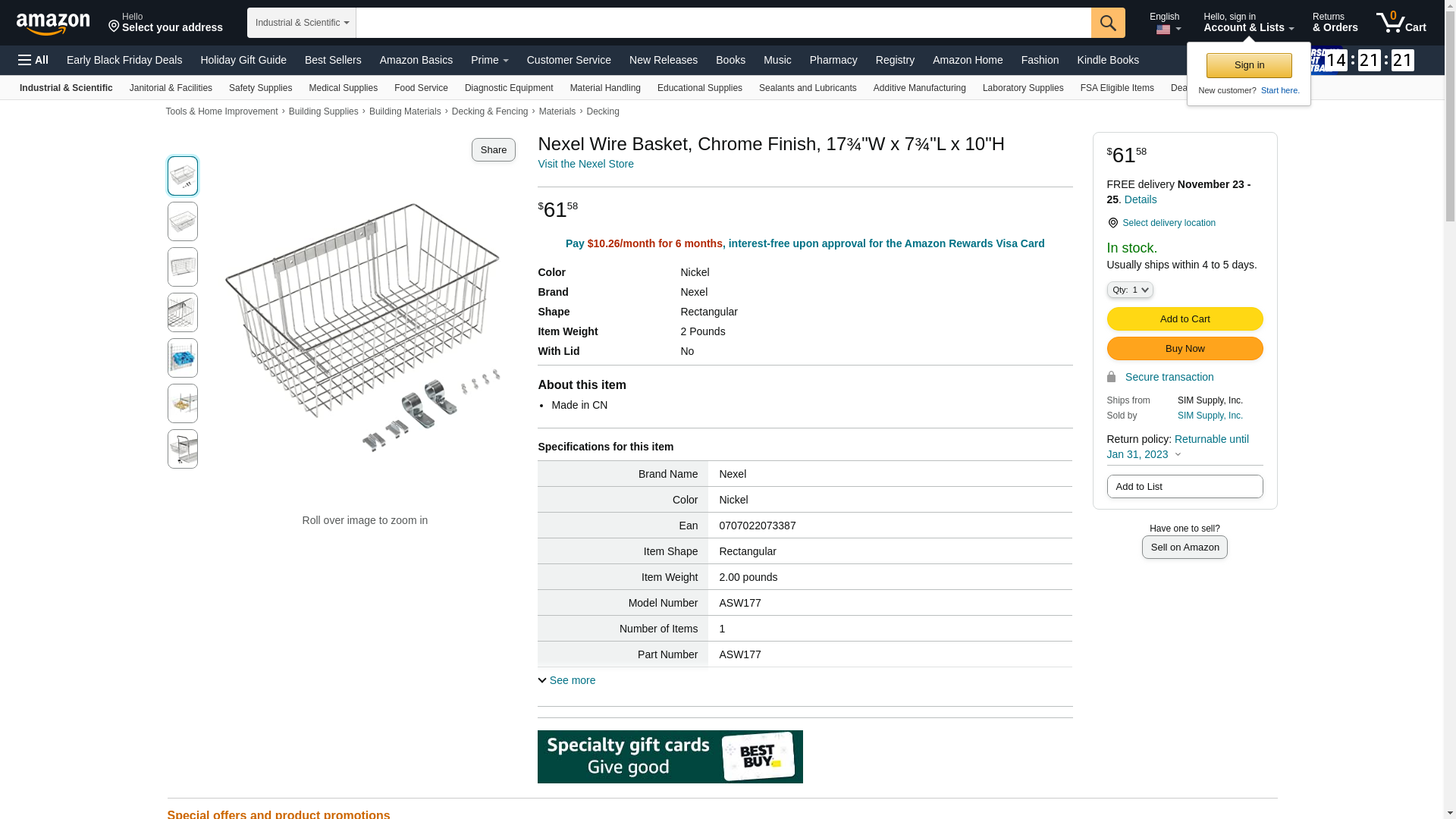Click the search magnifier button
Viewport: 1456px width, 819px height.
click(1108, 23)
